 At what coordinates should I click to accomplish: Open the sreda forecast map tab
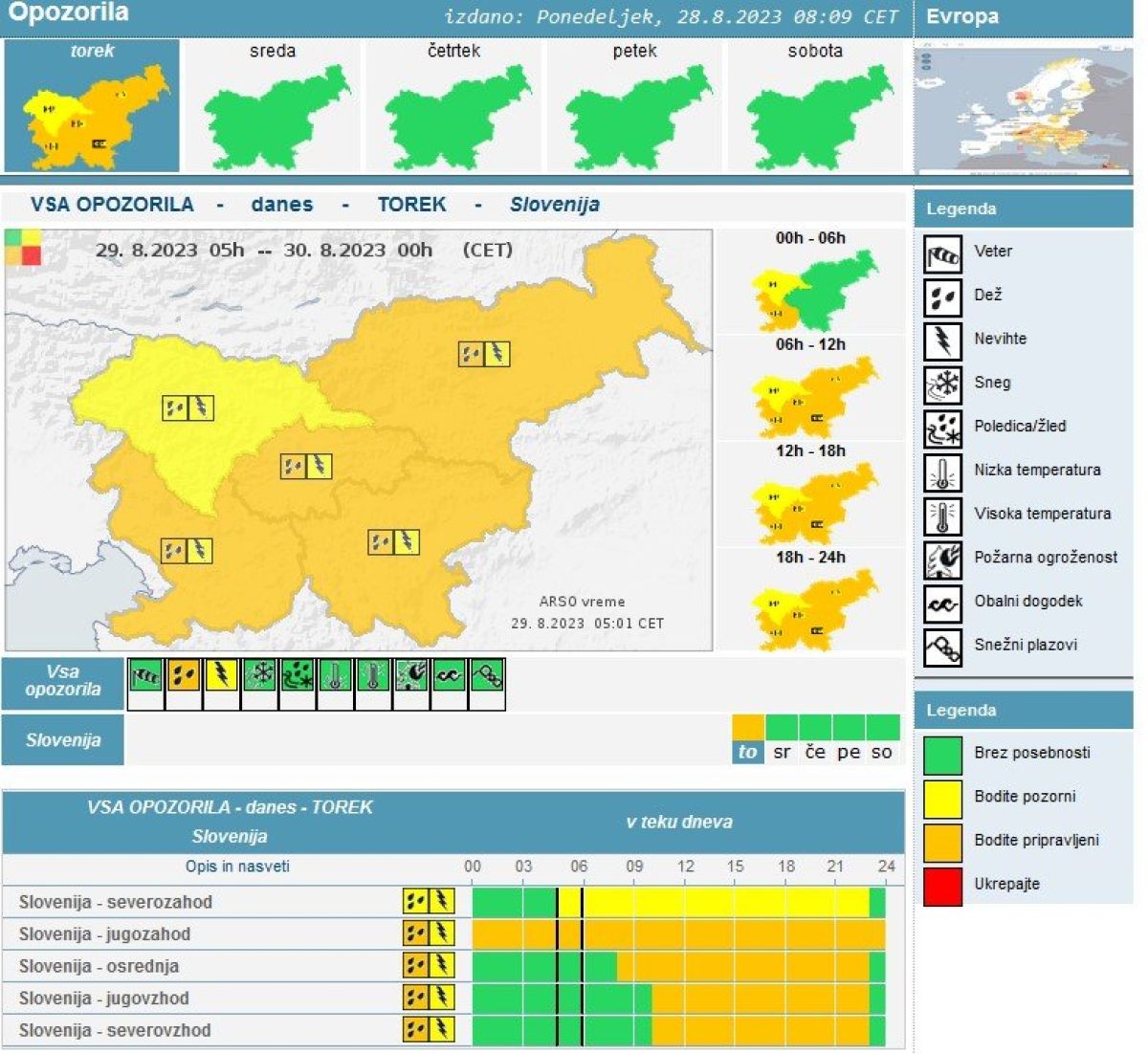click(x=273, y=105)
